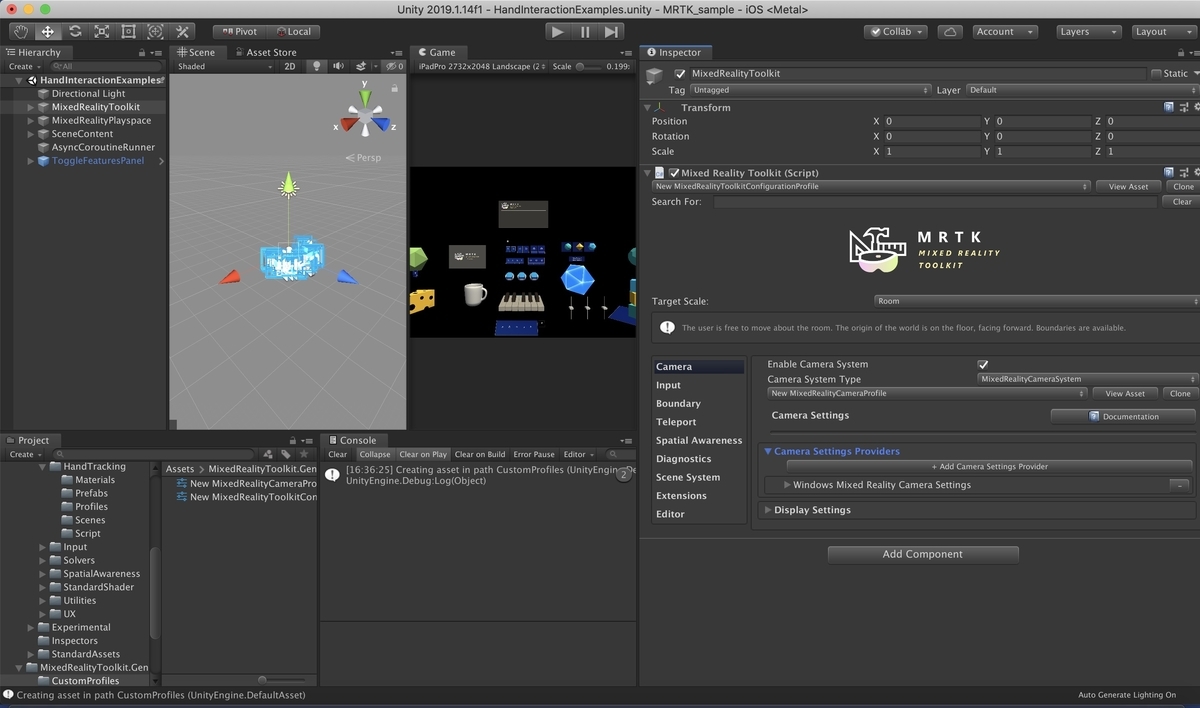Open Mixed Reality Toolkit script help icon
Screen dimensions: 1200x708
pyautogui.click(x=1169, y=173)
